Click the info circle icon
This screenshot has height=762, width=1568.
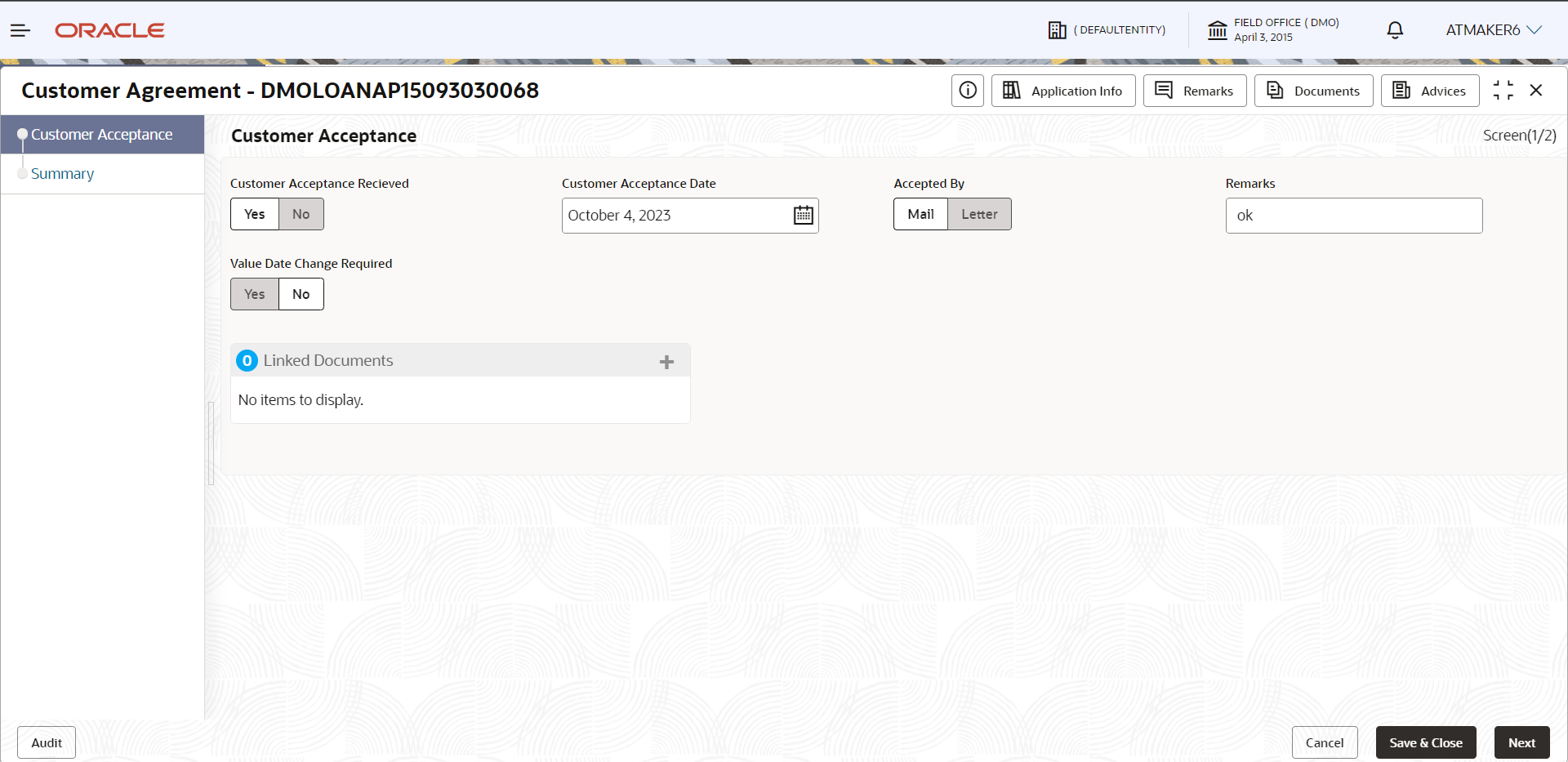tap(968, 91)
